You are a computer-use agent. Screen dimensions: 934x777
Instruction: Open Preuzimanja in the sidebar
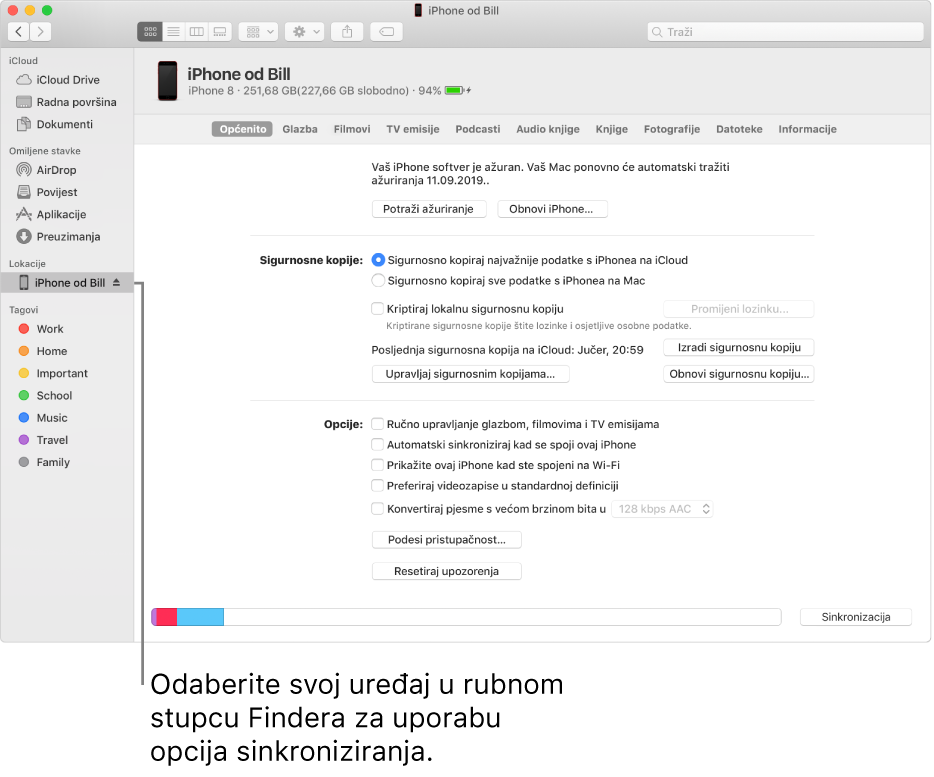click(67, 237)
